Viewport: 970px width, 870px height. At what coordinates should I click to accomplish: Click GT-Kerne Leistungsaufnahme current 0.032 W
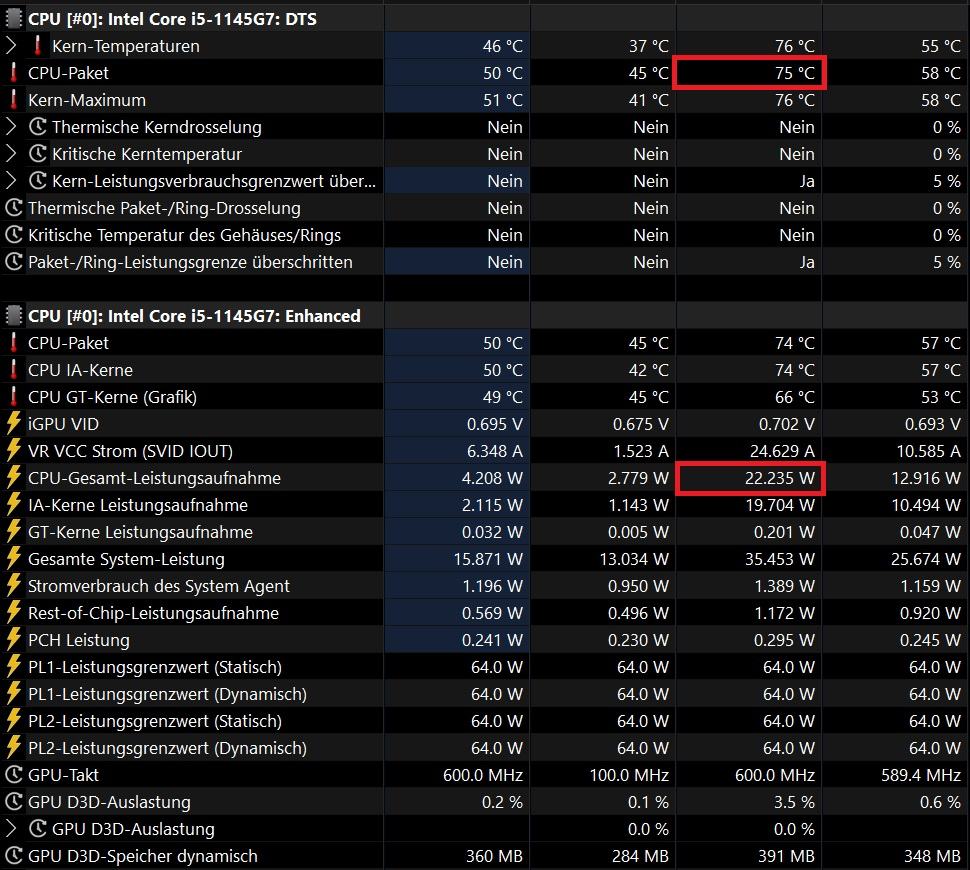(492, 532)
